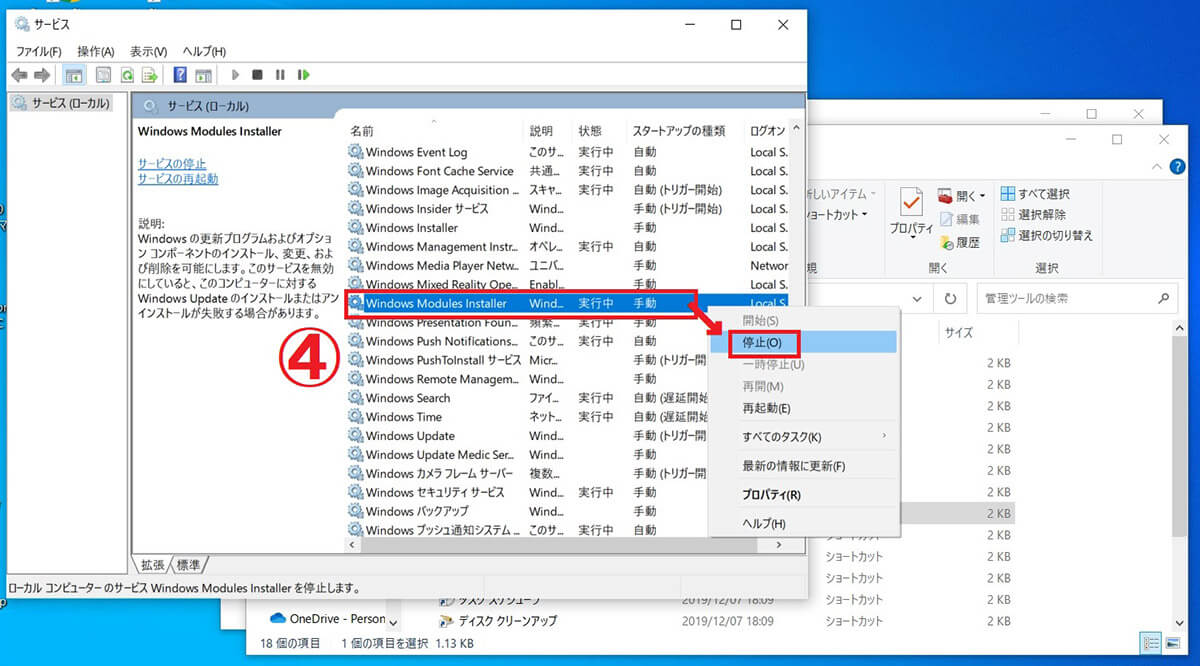Click the blue Help question-mark toolbar icon
Viewport: 1200px width, 666px height.
(x=180, y=75)
